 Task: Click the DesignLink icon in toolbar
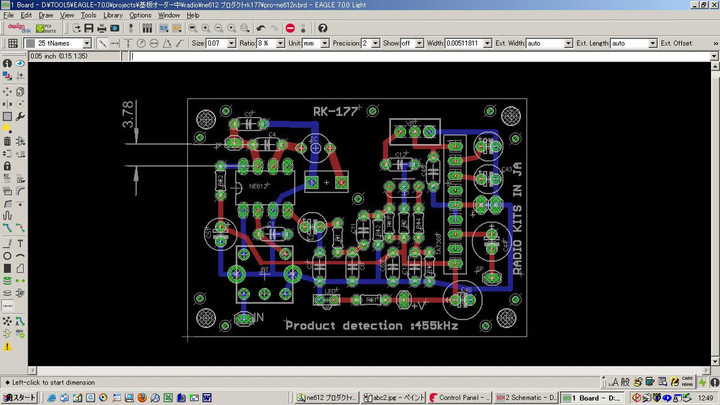pyautogui.click(x=17, y=28)
